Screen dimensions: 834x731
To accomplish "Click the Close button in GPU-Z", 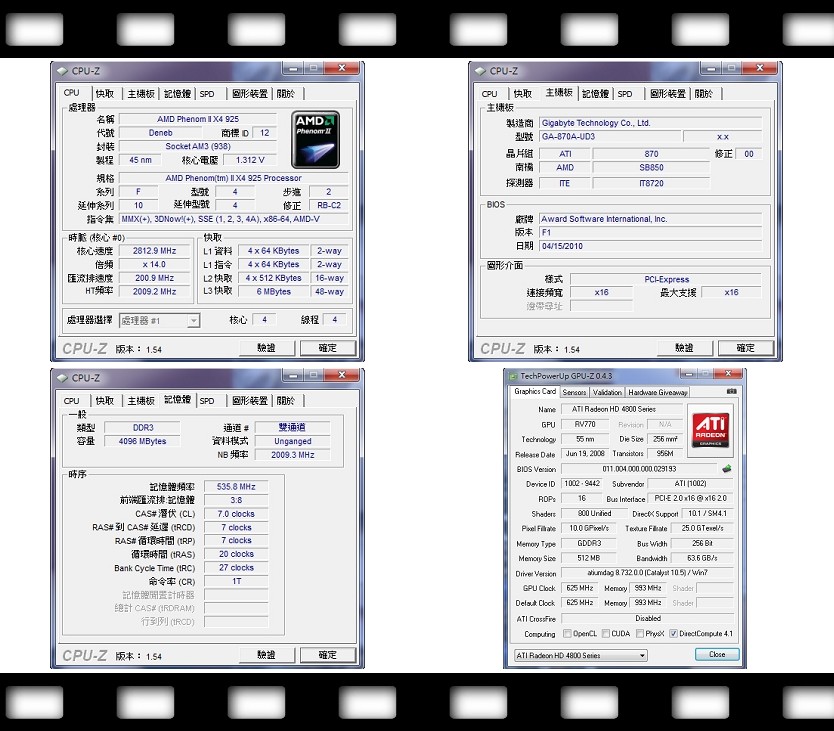I will [x=717, y=654].
